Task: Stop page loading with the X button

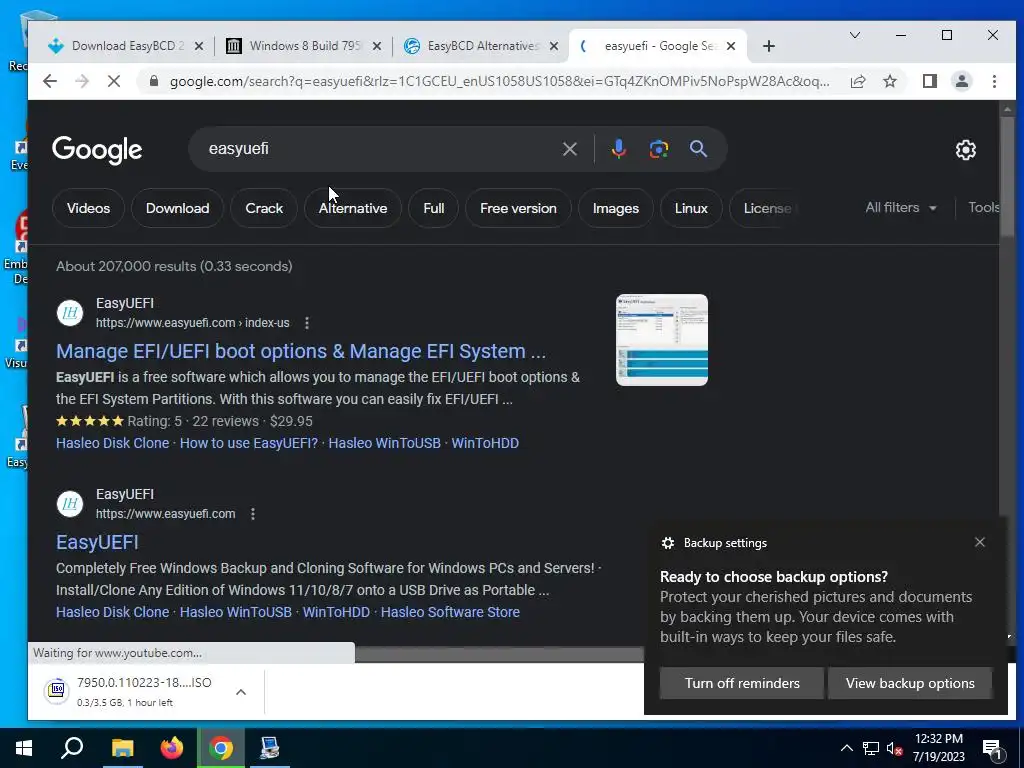Action: click(x=114, y=81)
